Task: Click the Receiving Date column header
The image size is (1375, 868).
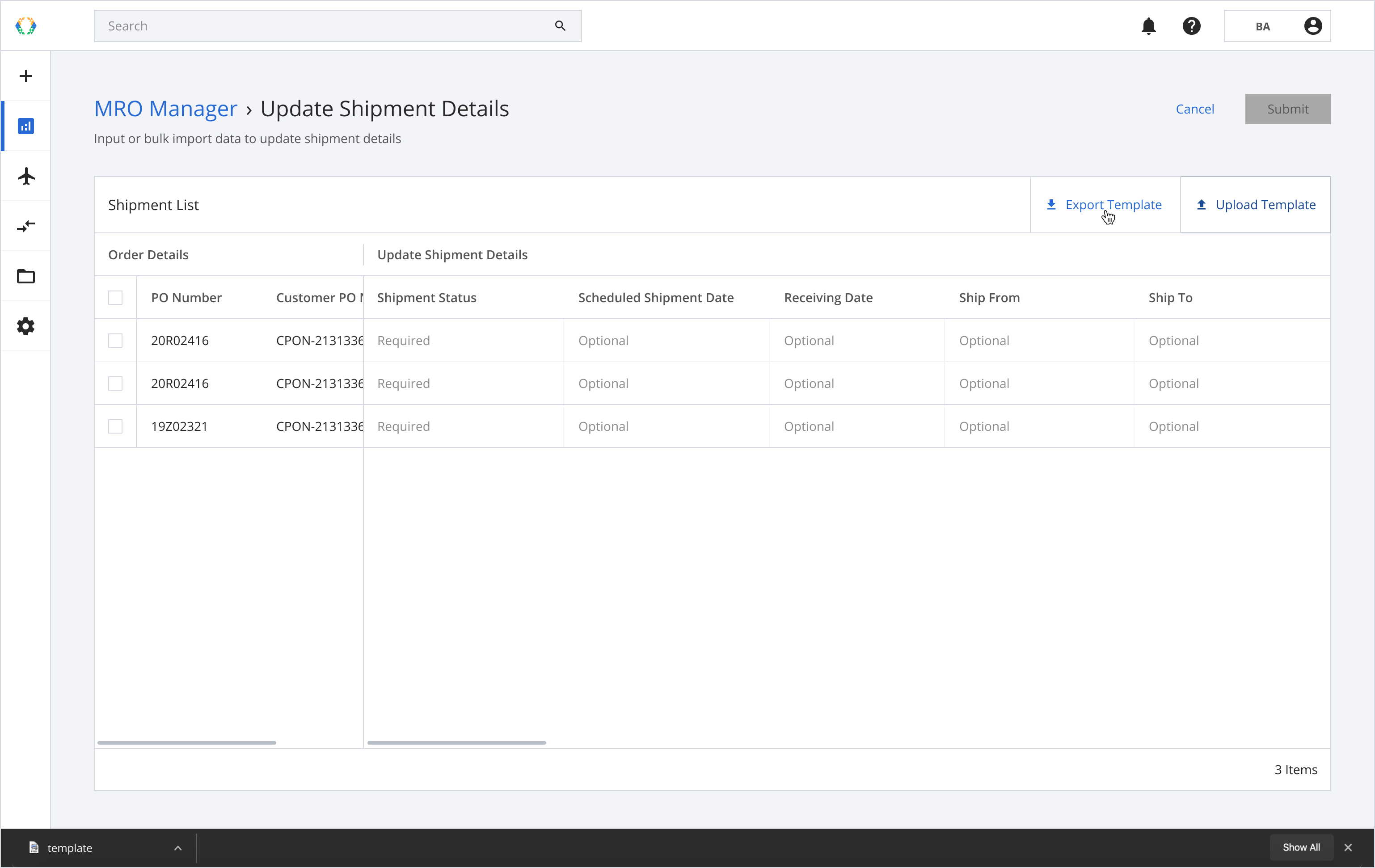Action: coord(828,298)
